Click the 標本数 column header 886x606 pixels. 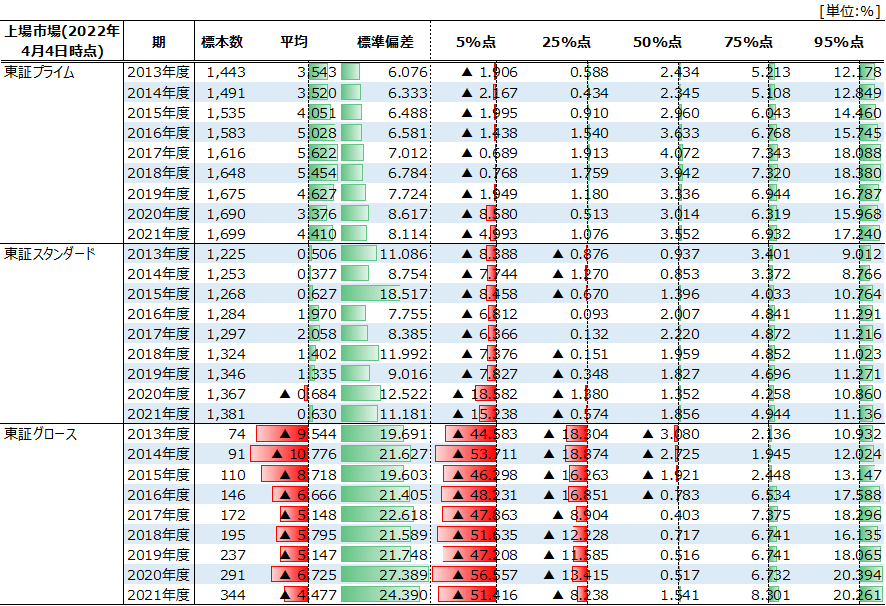click(222, 42)
